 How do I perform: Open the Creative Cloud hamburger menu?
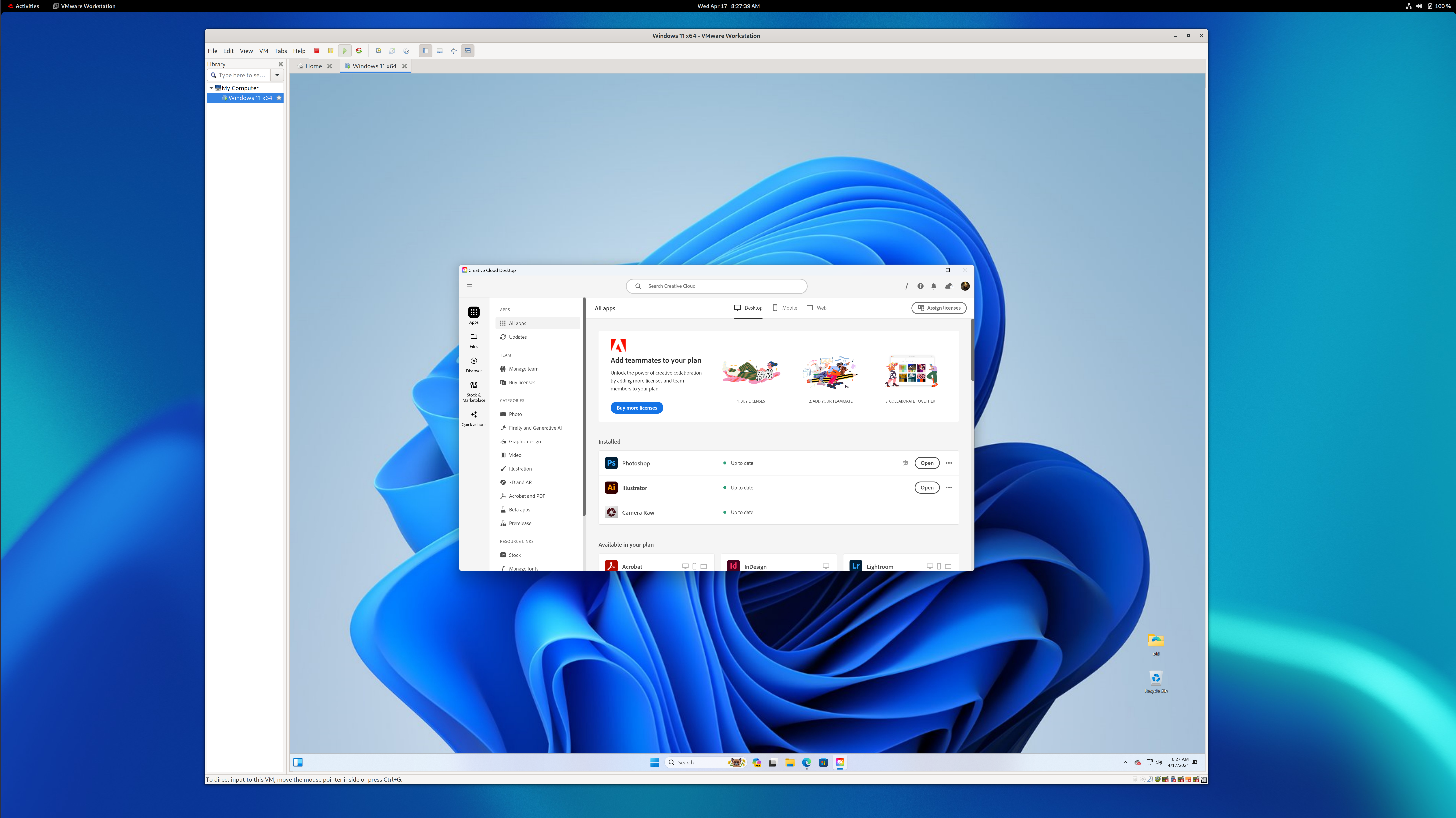[x=470, y=286]
